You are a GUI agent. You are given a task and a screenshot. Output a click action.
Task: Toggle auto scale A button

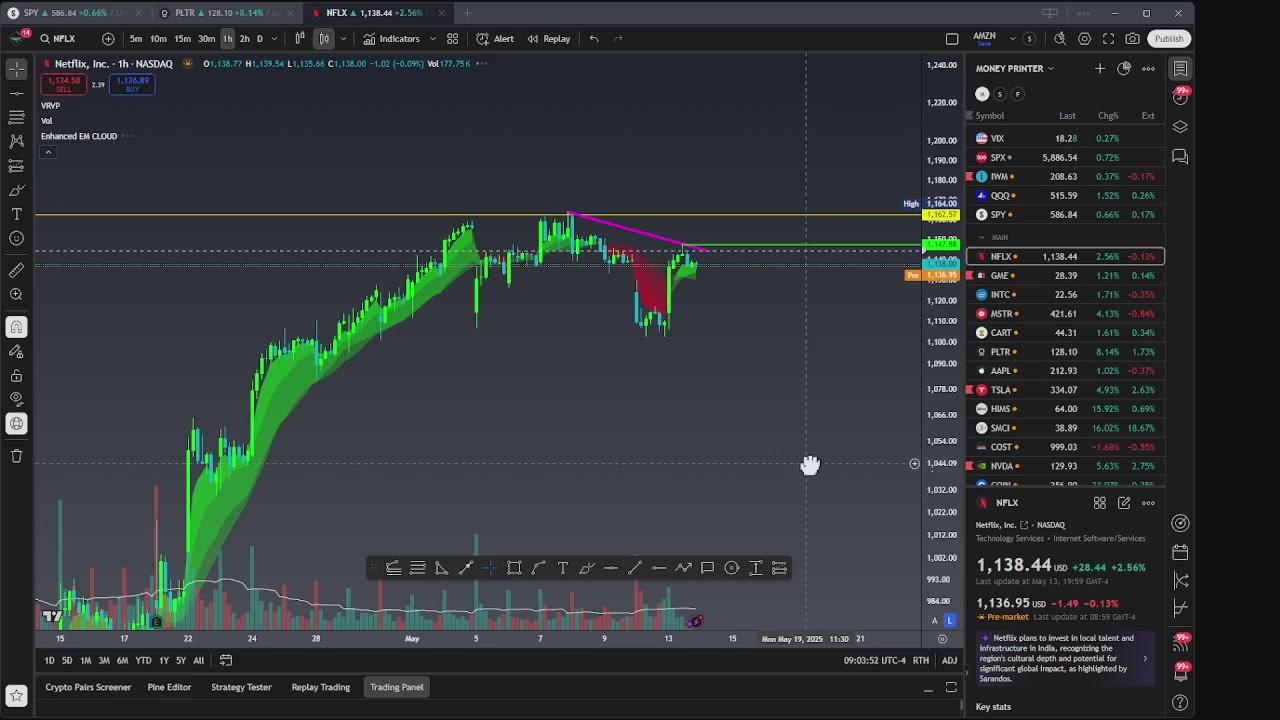[x=935, y=620]
